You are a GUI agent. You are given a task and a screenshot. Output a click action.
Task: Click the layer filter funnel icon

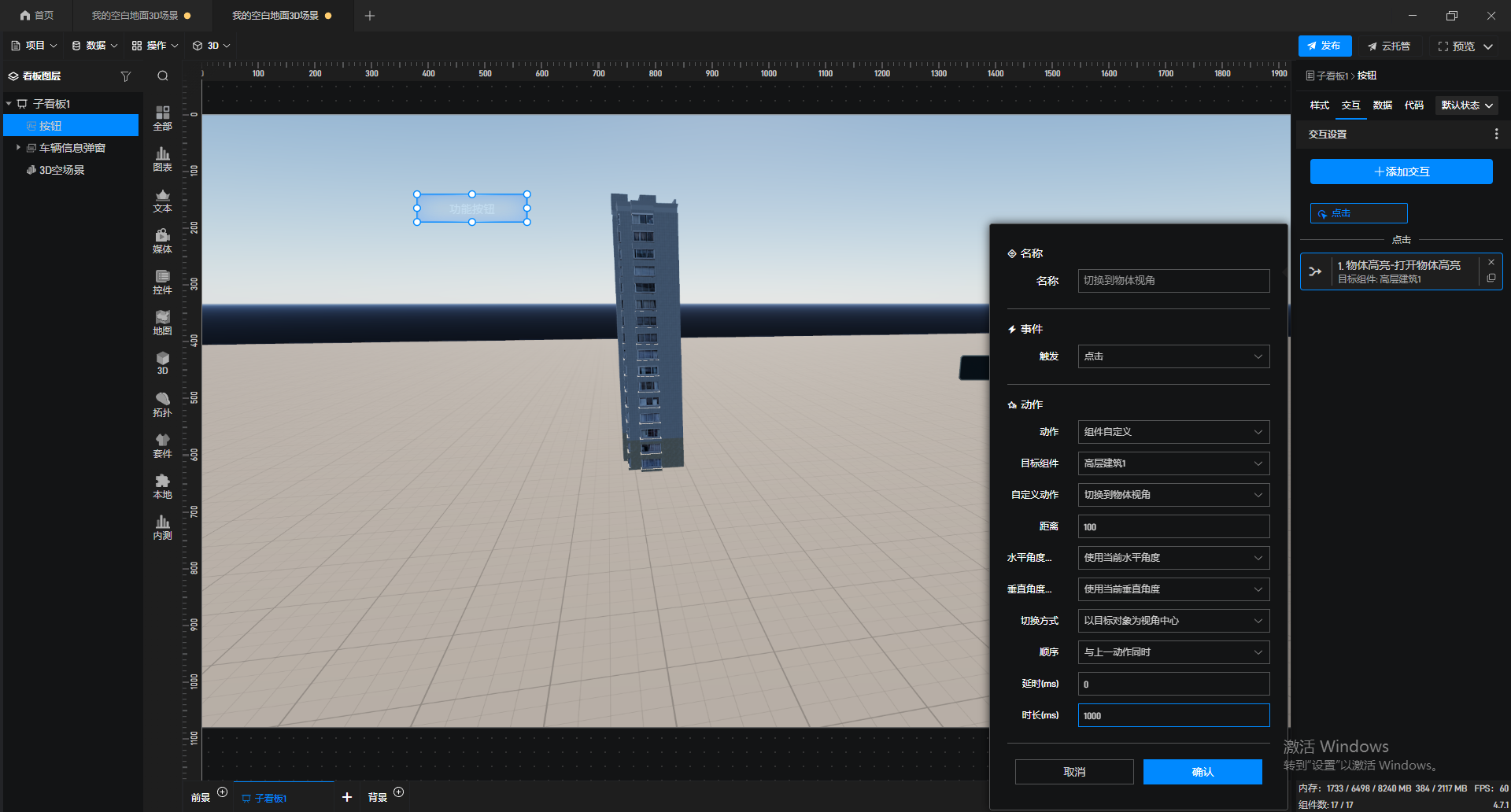click(126, 76)
